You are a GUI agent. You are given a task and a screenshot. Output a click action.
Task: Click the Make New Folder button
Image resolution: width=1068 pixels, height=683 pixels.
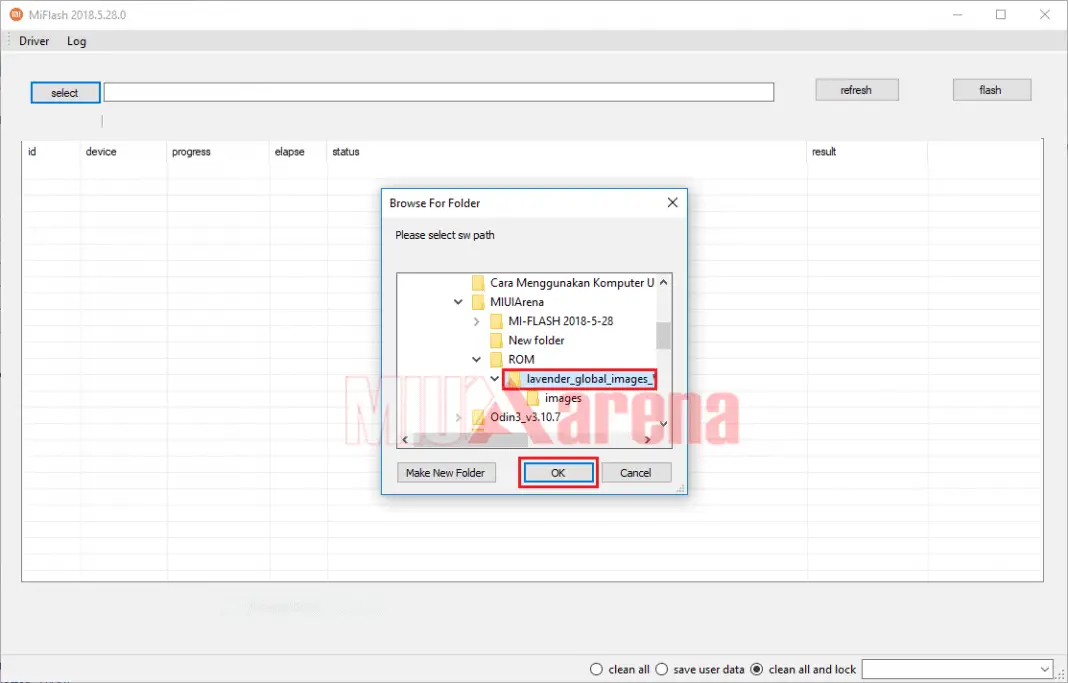pyautogui.click(x=446, y=472)
